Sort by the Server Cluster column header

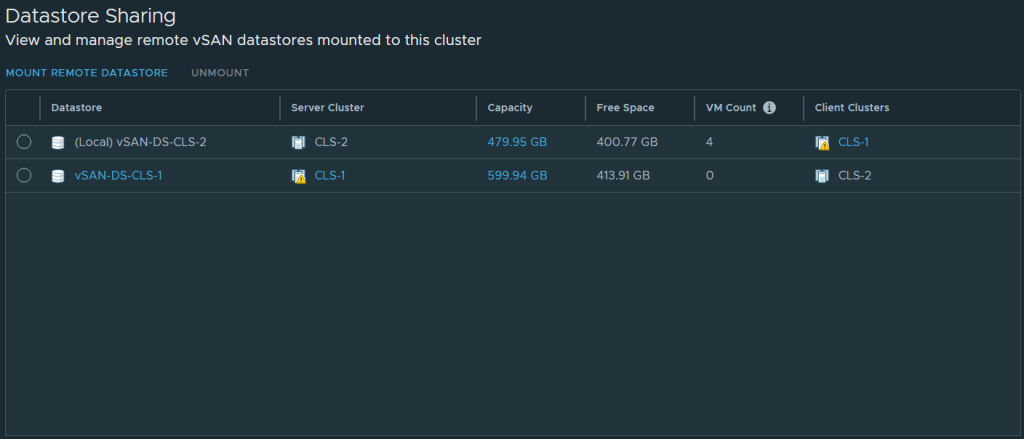(x=327, y=108)
